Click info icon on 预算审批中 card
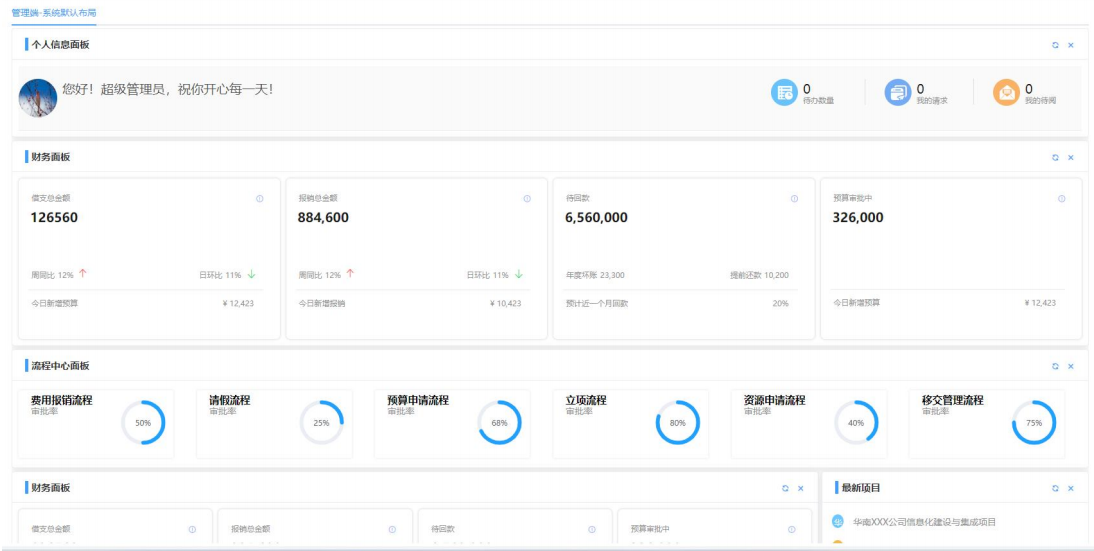 coord(1061,198)
